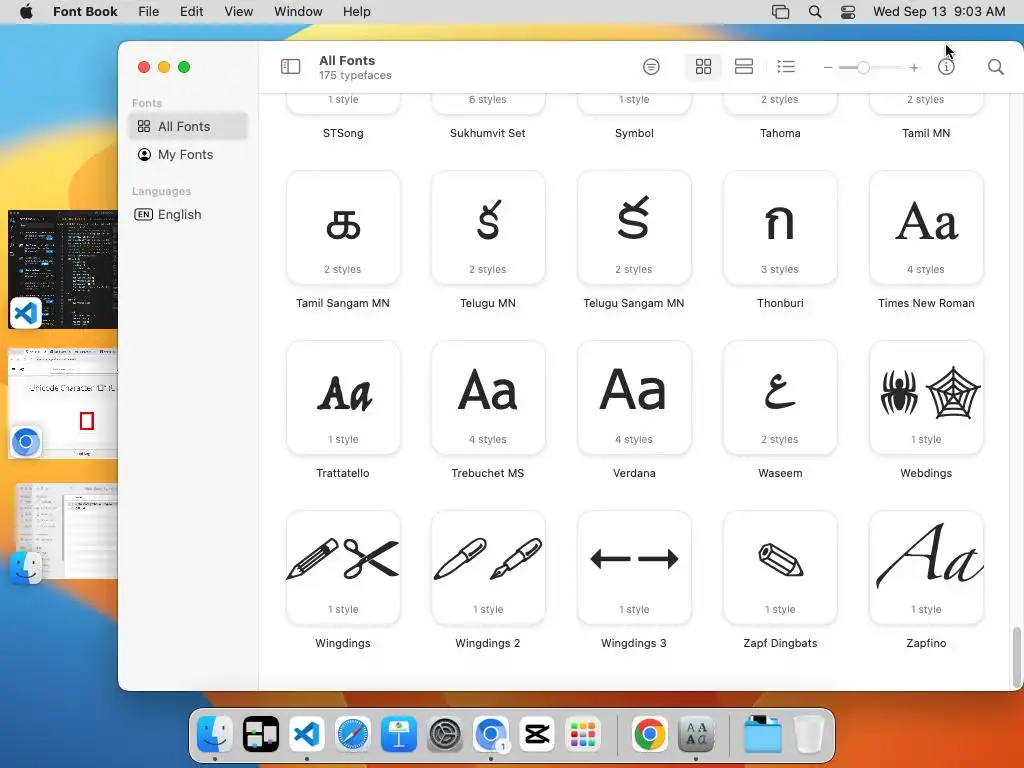The height and width of the screenshot is (768, 1024).
Task: Click the STSong font name
Action: 343,133
